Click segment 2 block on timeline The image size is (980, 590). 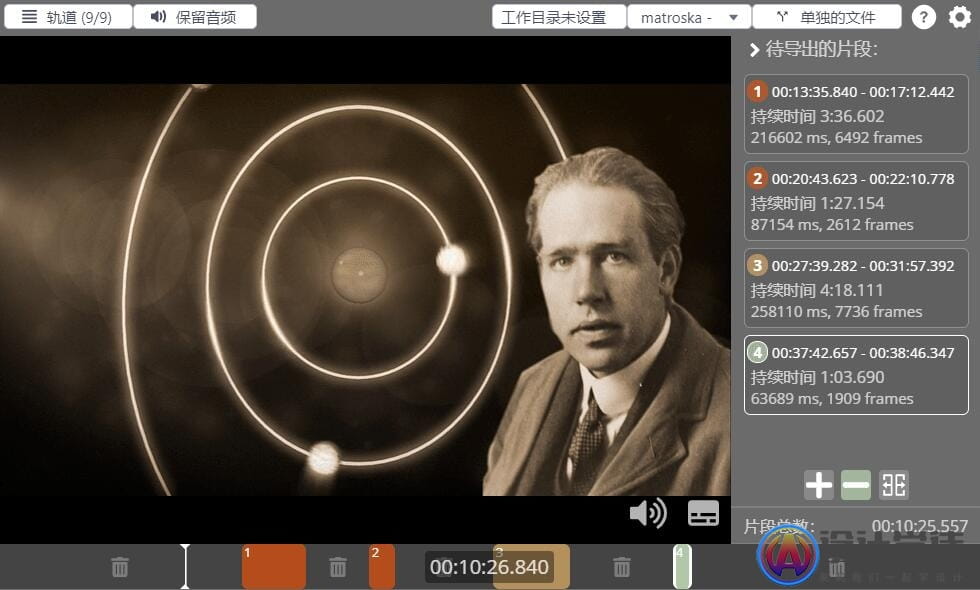(382, 567)
